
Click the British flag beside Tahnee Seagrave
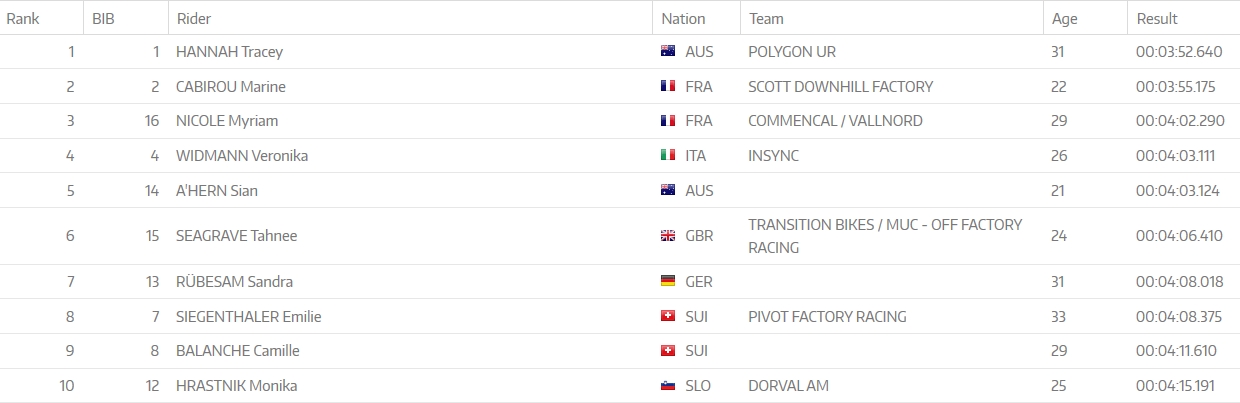click(668, 236)
